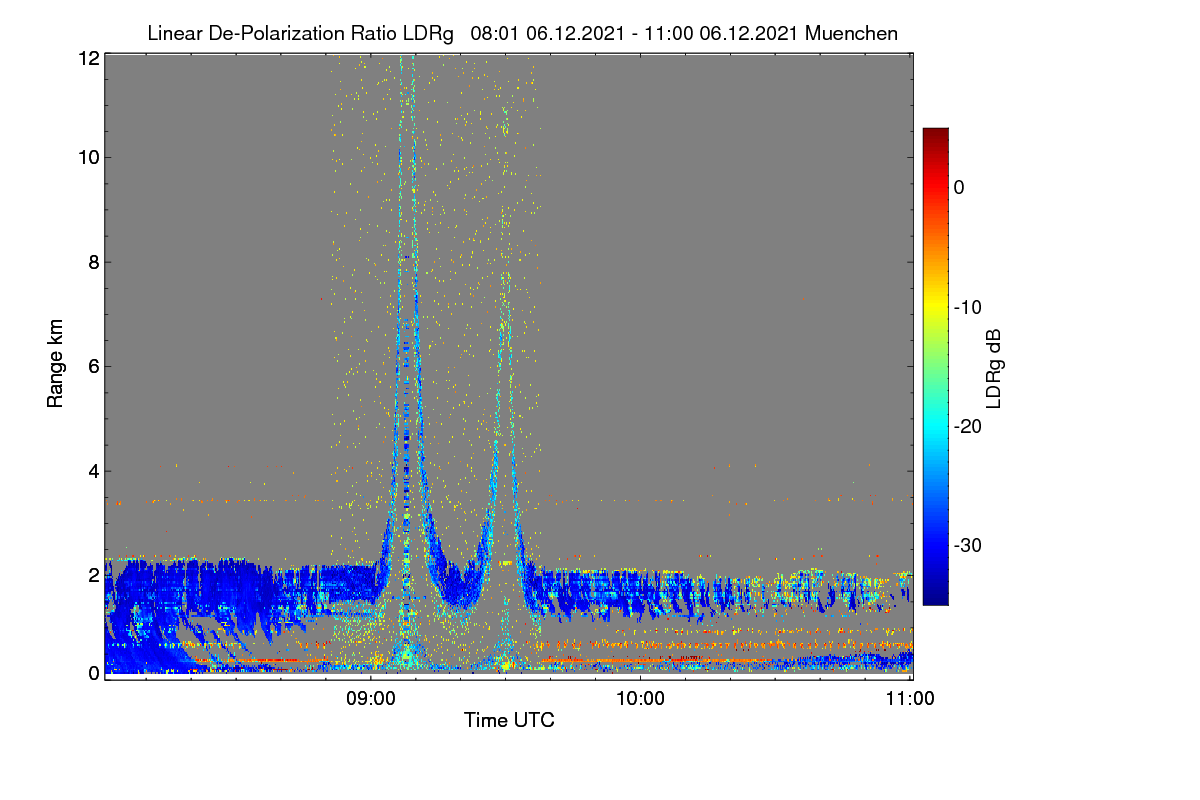
Task: Click the colorbar 0 dB label
Action: pyautogui.click(x=959, y=187)
